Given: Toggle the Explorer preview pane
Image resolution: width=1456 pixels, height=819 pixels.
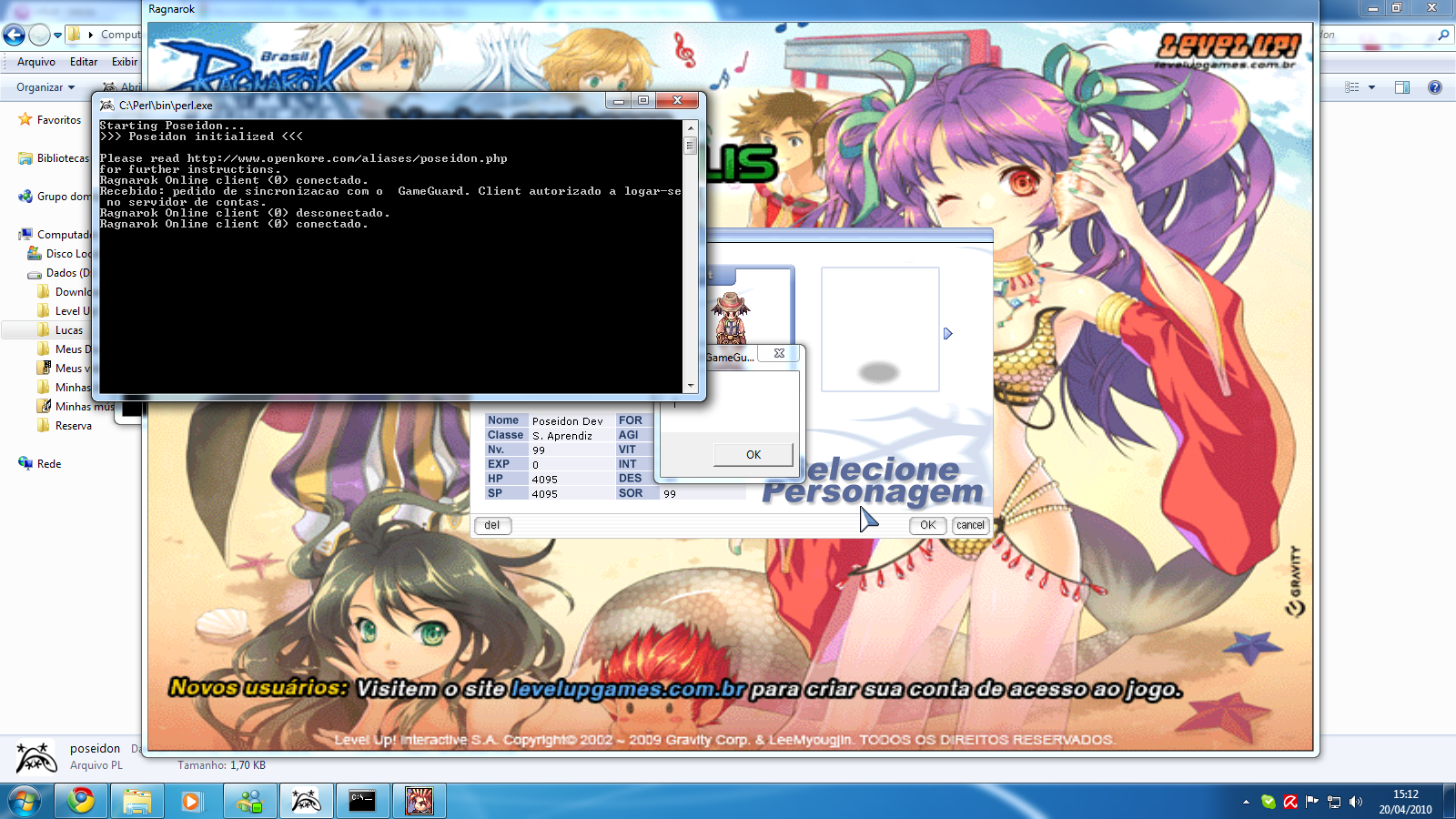Looking at the screenshot, I should point(1402,87).
